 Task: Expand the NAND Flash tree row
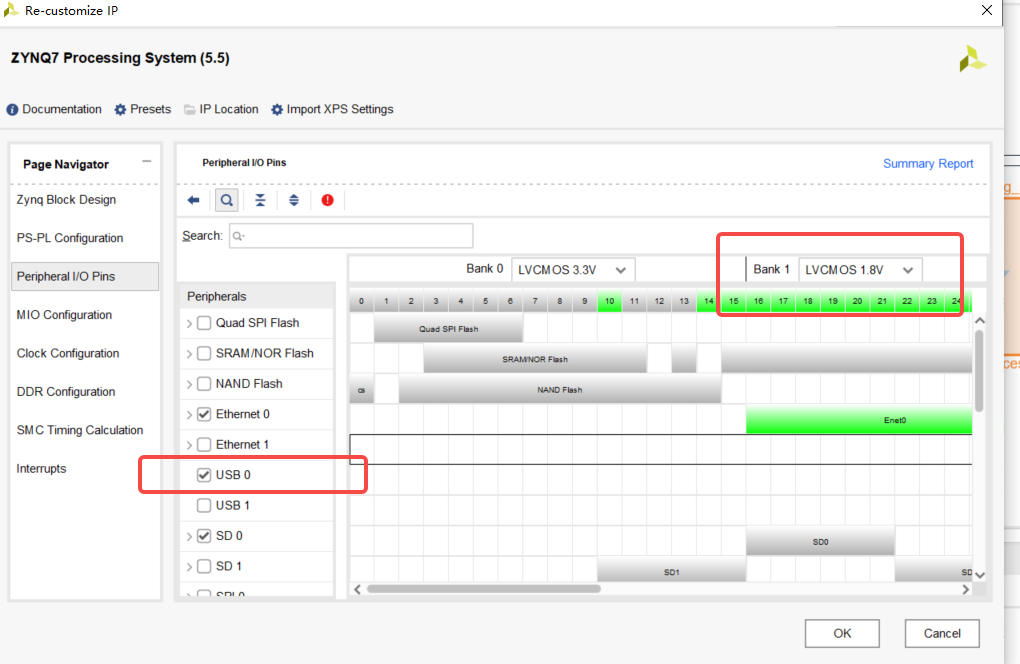coord(189,385)
